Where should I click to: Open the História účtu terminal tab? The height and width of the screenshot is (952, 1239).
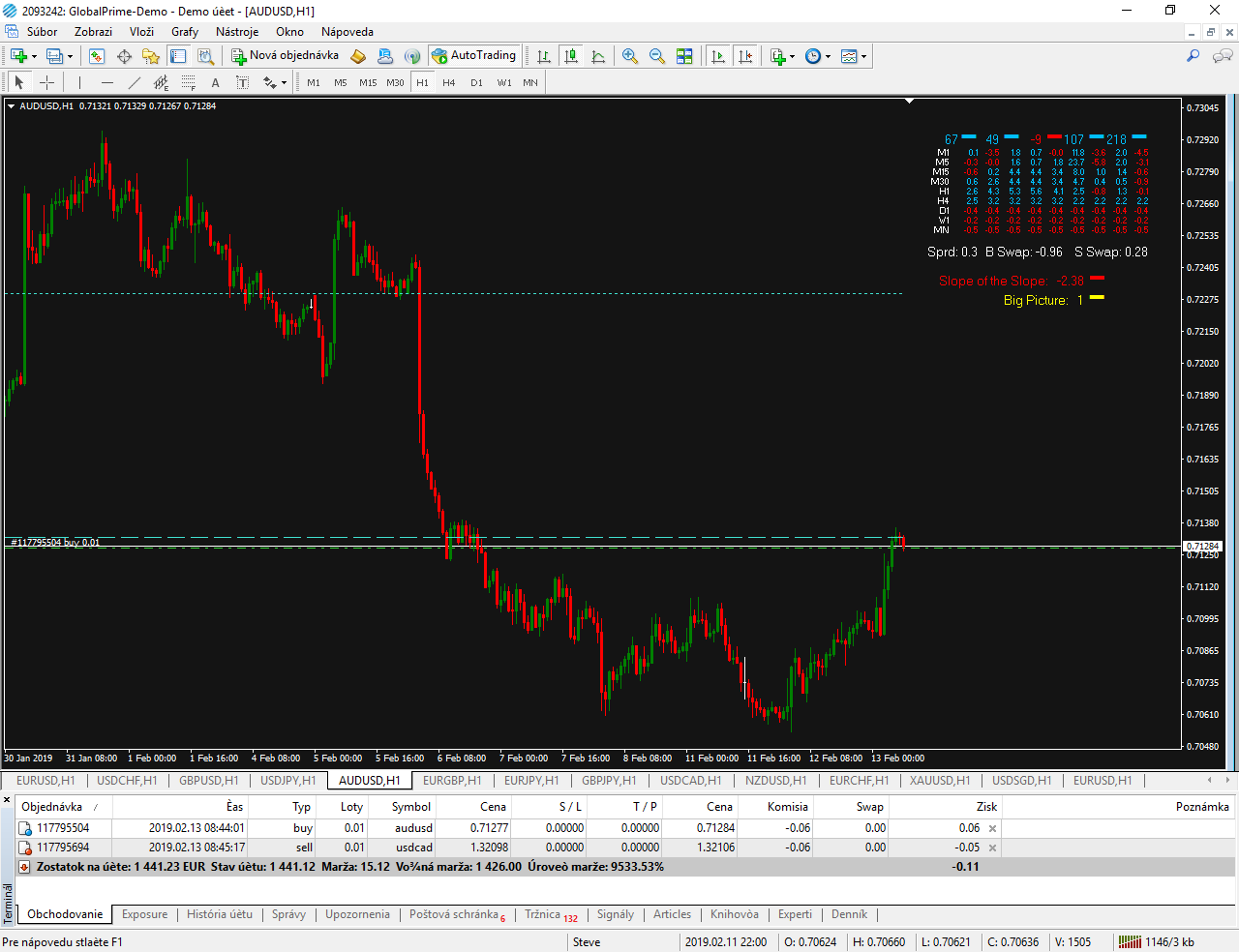tap(220, 914)
